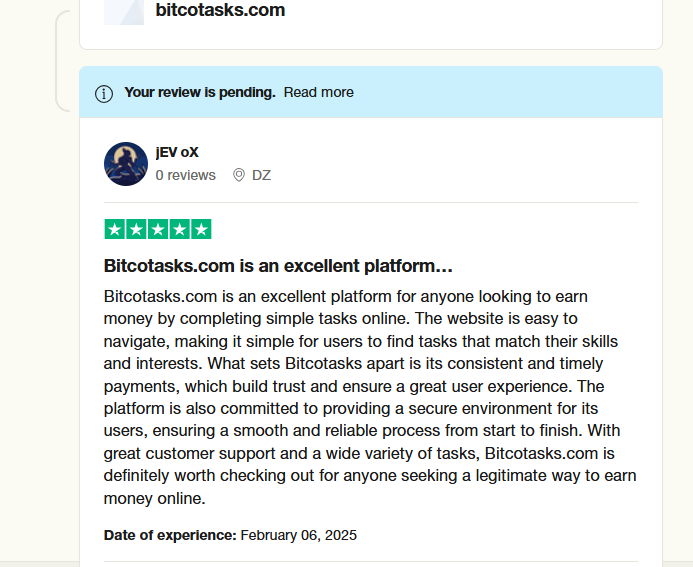
Task: Click the location pin icon beside DZ
Action: point(239,175)
